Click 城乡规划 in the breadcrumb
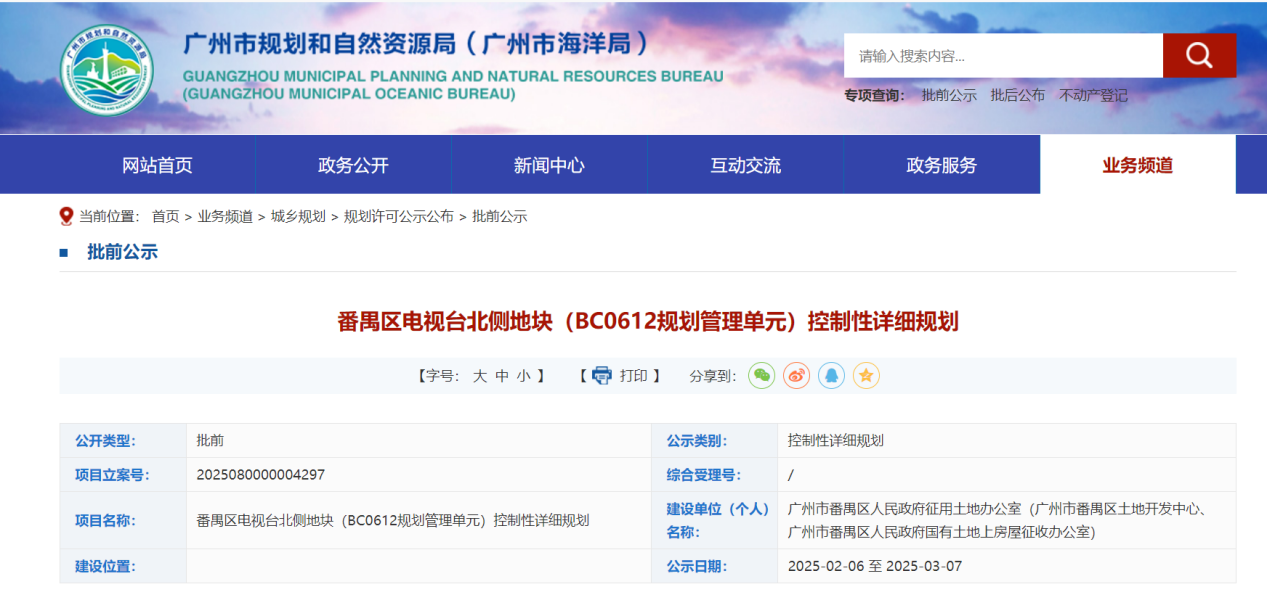The width and height of the screenshot is (1267, 600). pos(298,216)
